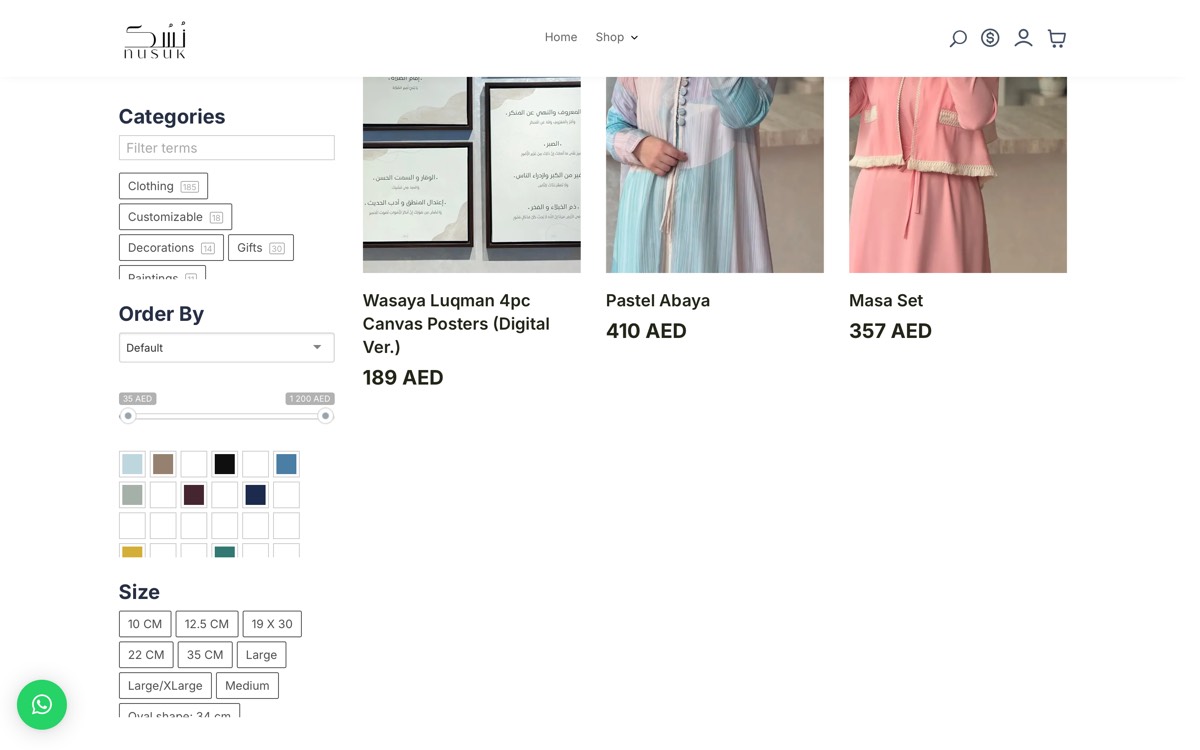Viewport: 1200px width, 750px height.
Task: Toggle the 10 CM size filter
Action: 145,624
